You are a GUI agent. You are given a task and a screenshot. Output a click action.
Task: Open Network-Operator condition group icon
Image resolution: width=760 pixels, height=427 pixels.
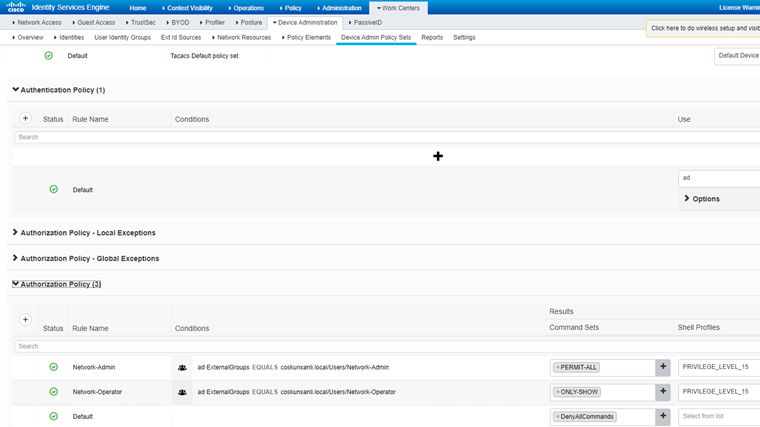(x=182, y=392)
